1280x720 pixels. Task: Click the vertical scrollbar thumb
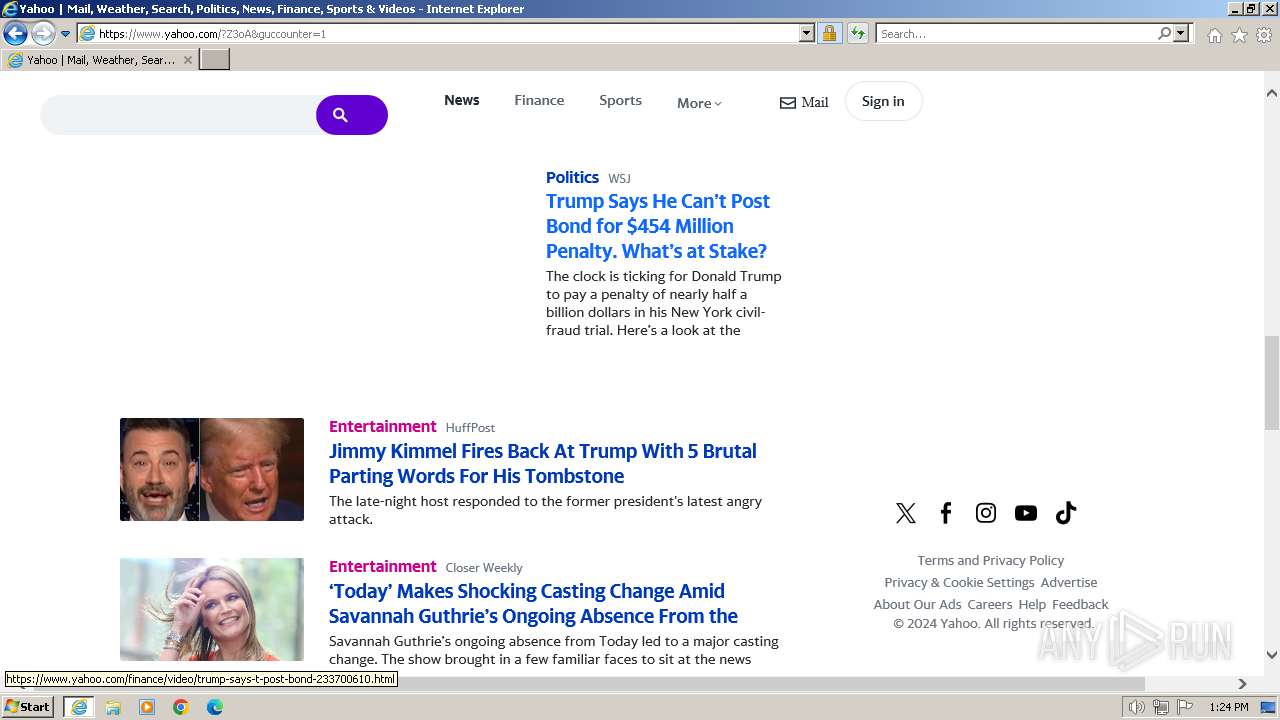[x=1272, y=383]
